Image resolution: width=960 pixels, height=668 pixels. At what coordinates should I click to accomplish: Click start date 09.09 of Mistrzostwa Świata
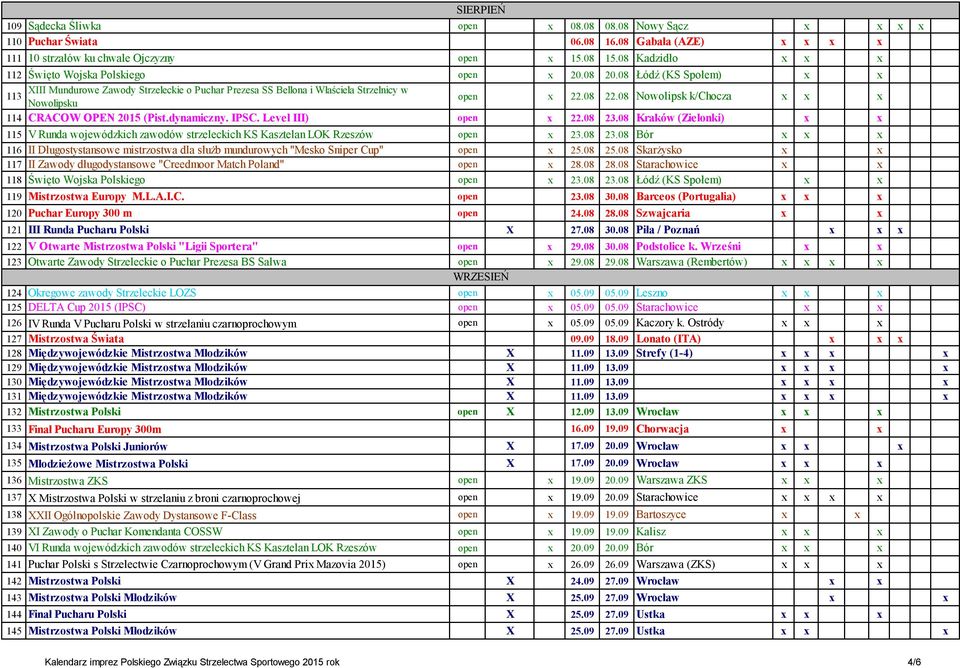coord(582,339)
